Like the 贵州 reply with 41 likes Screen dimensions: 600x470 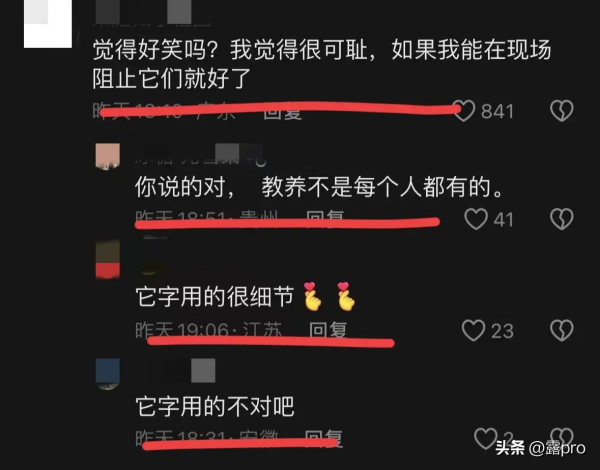pos(476,219)
